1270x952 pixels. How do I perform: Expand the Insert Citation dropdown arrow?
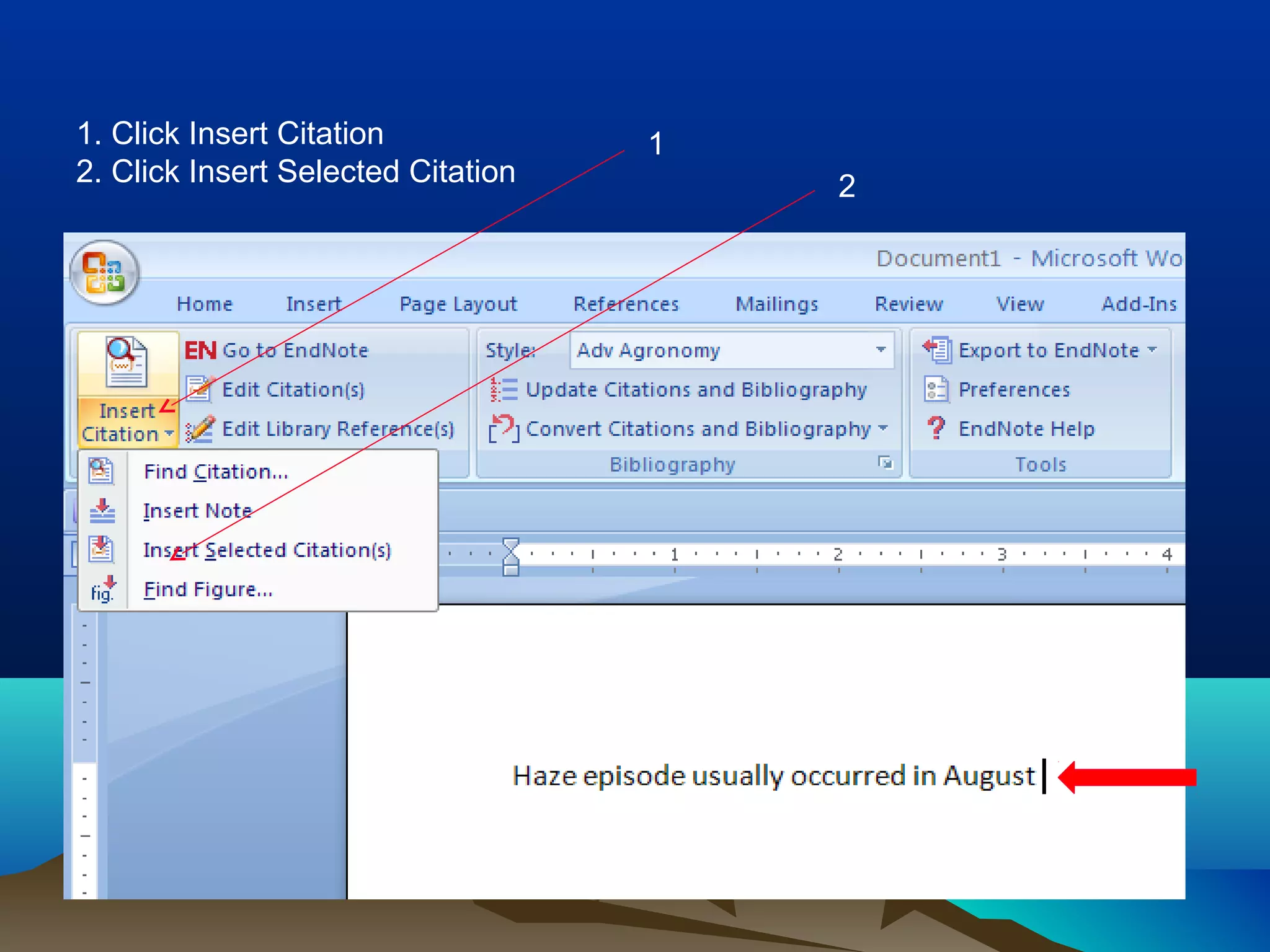(x=169, y=434)
